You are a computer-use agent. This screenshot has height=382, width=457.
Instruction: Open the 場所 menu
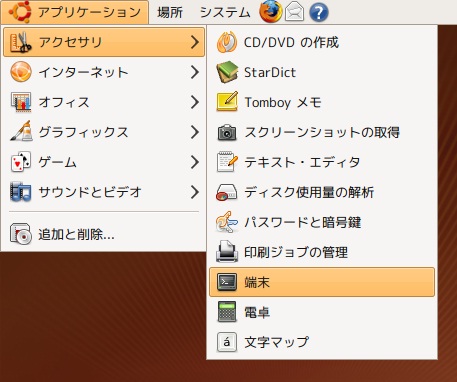tap(170, 13)
